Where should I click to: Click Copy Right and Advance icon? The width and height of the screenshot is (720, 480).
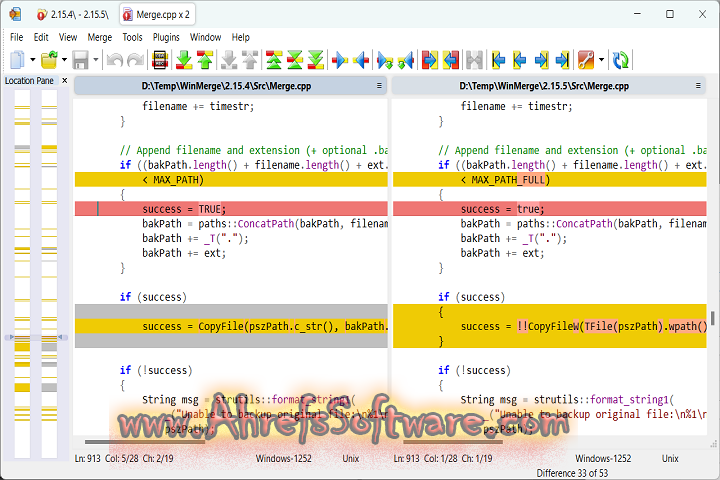click(x=385, y=60)
